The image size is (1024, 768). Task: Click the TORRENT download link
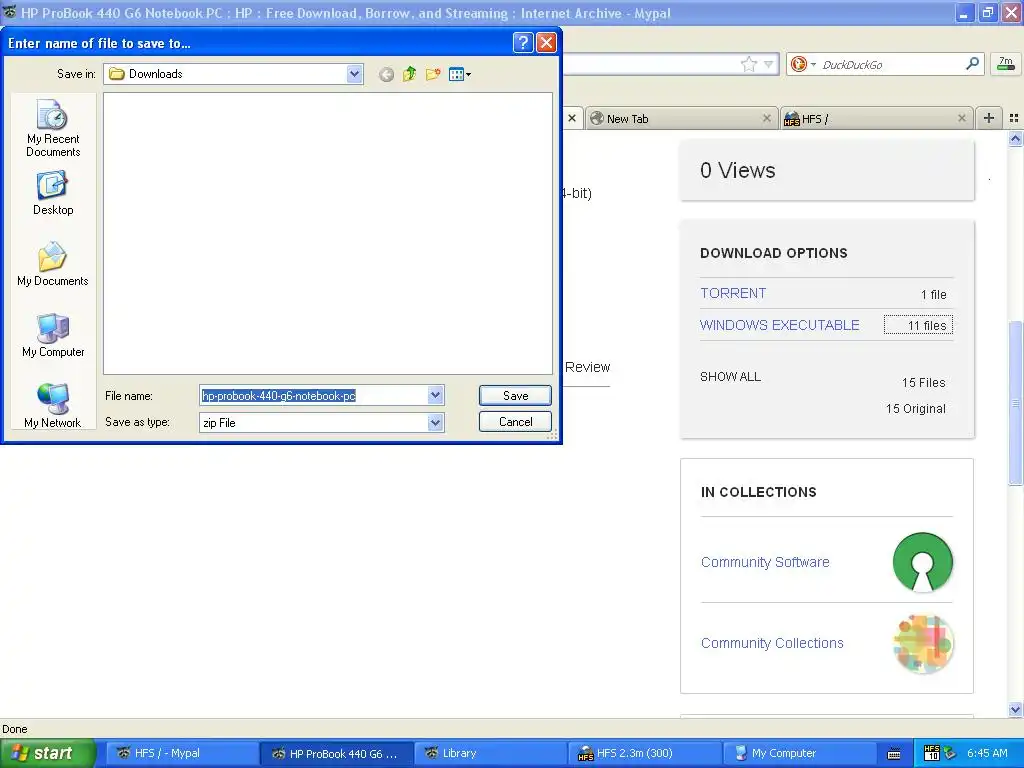point(733,293)
